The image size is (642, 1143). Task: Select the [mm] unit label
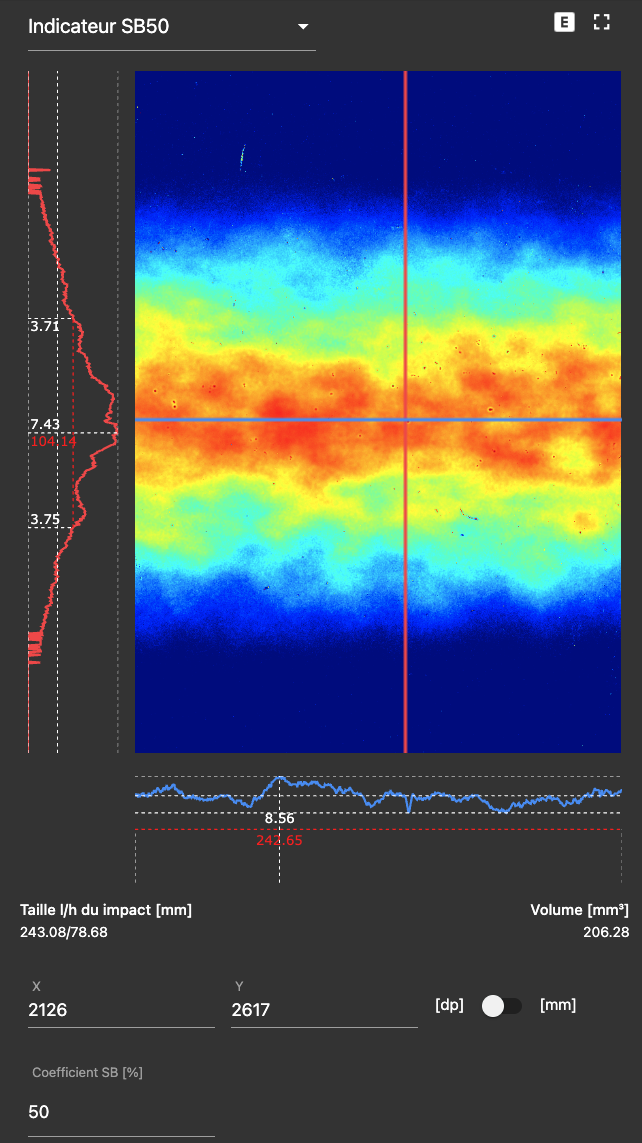pyautogui.click(x=557, y=1005)
